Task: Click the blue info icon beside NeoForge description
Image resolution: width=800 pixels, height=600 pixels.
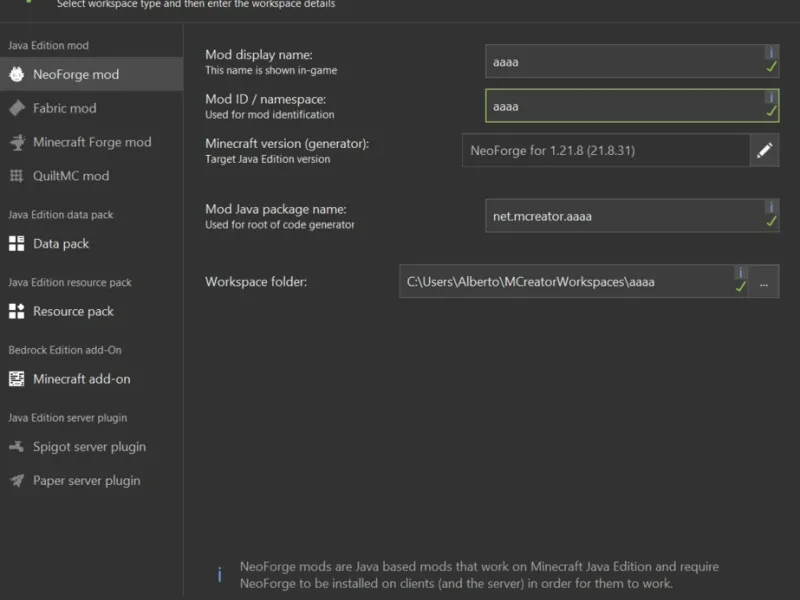Action: pyautogui.click(x=220, y=574)
